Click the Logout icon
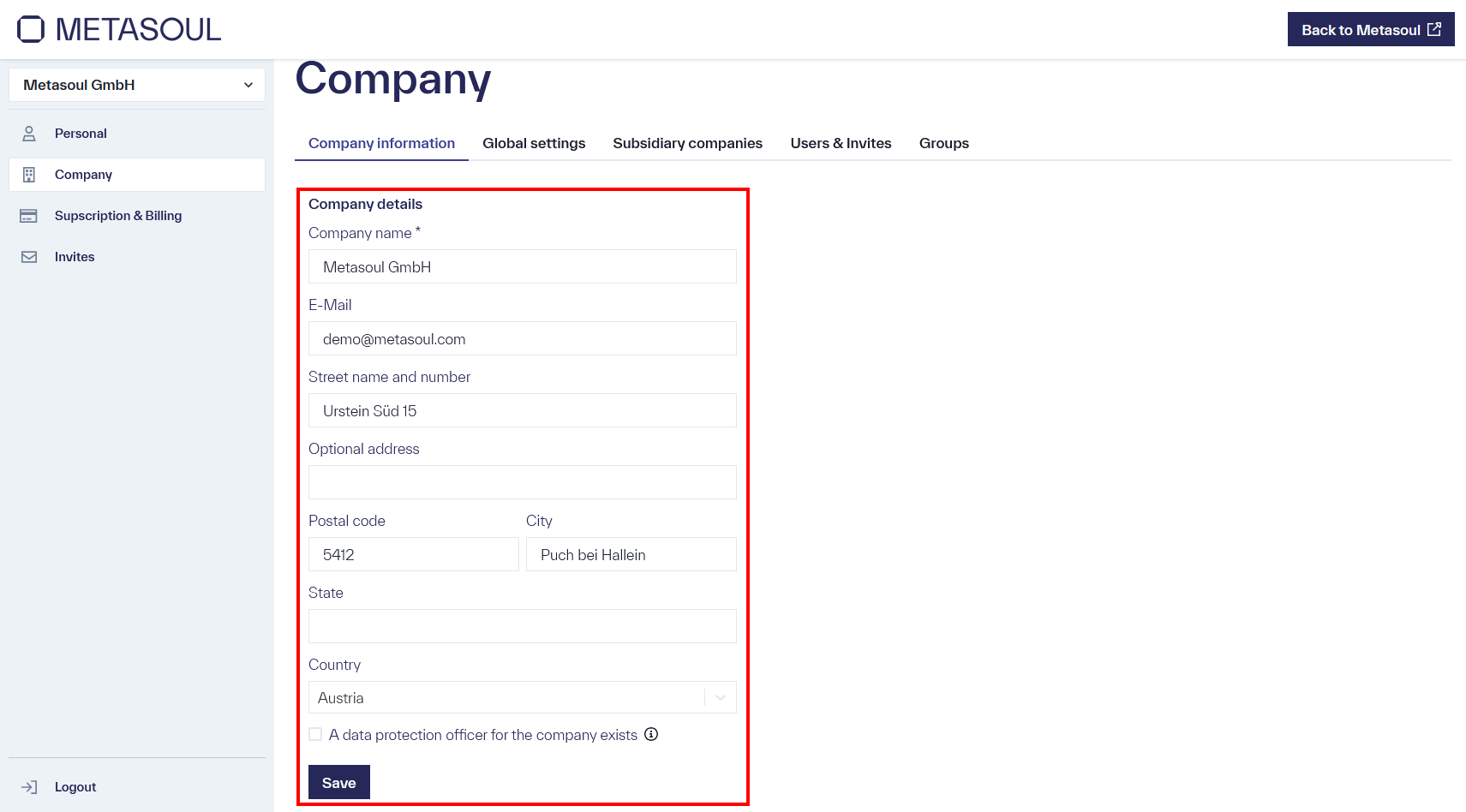 pyautogui.click(x=30, y=786)
